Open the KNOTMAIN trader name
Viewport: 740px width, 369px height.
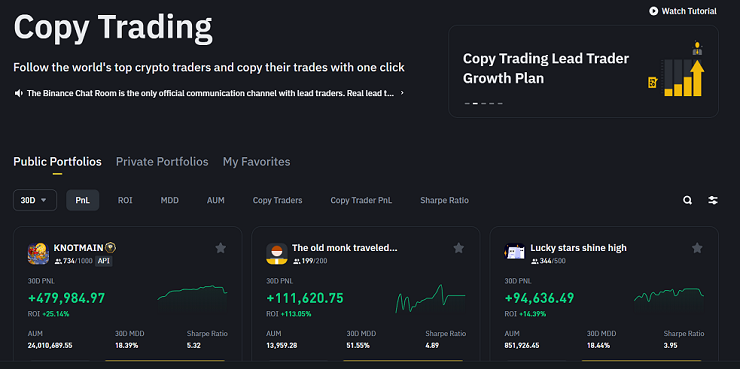(x=78, y=248)
